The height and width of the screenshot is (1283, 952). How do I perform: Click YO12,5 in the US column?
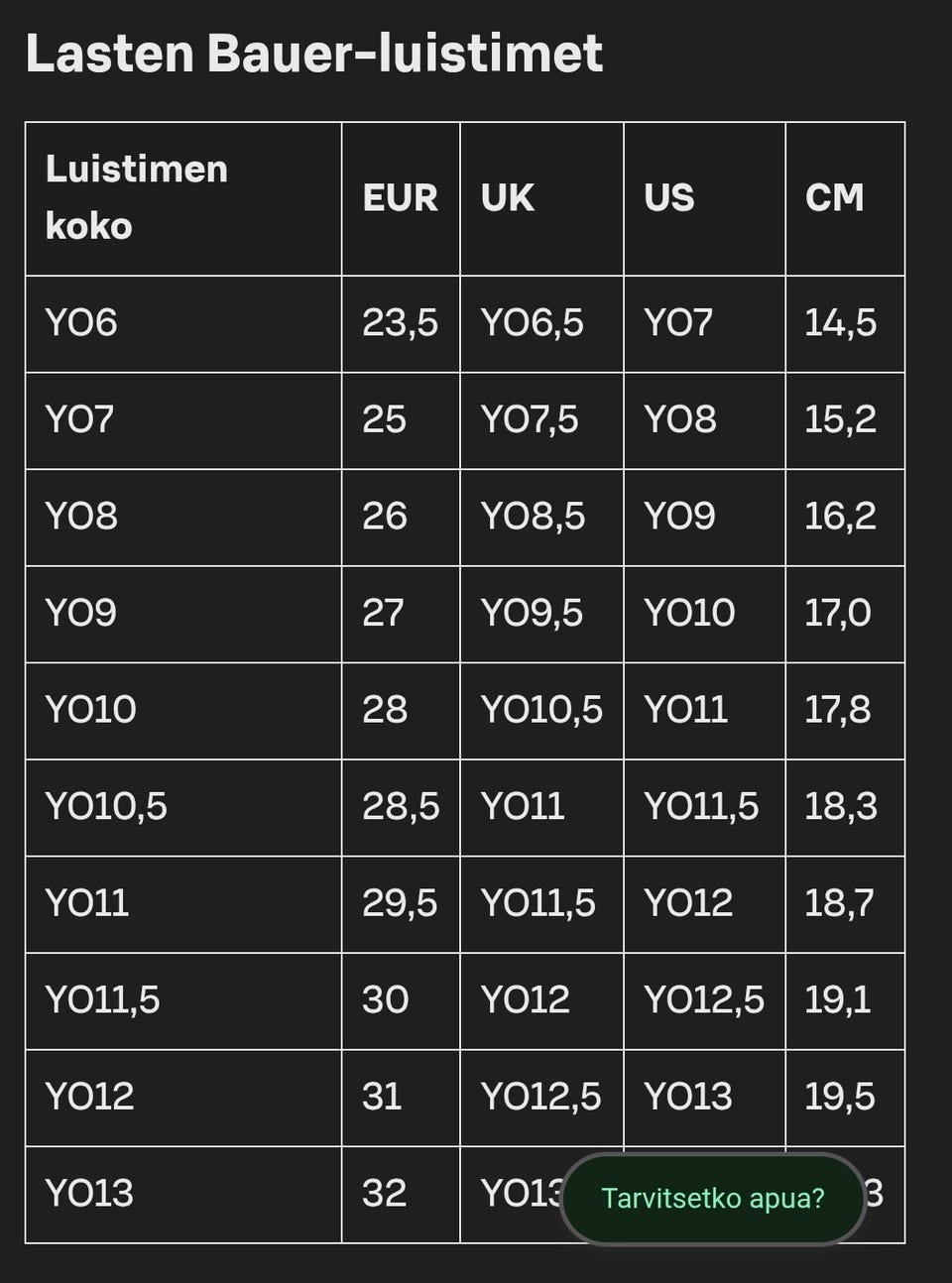[703, 999]
